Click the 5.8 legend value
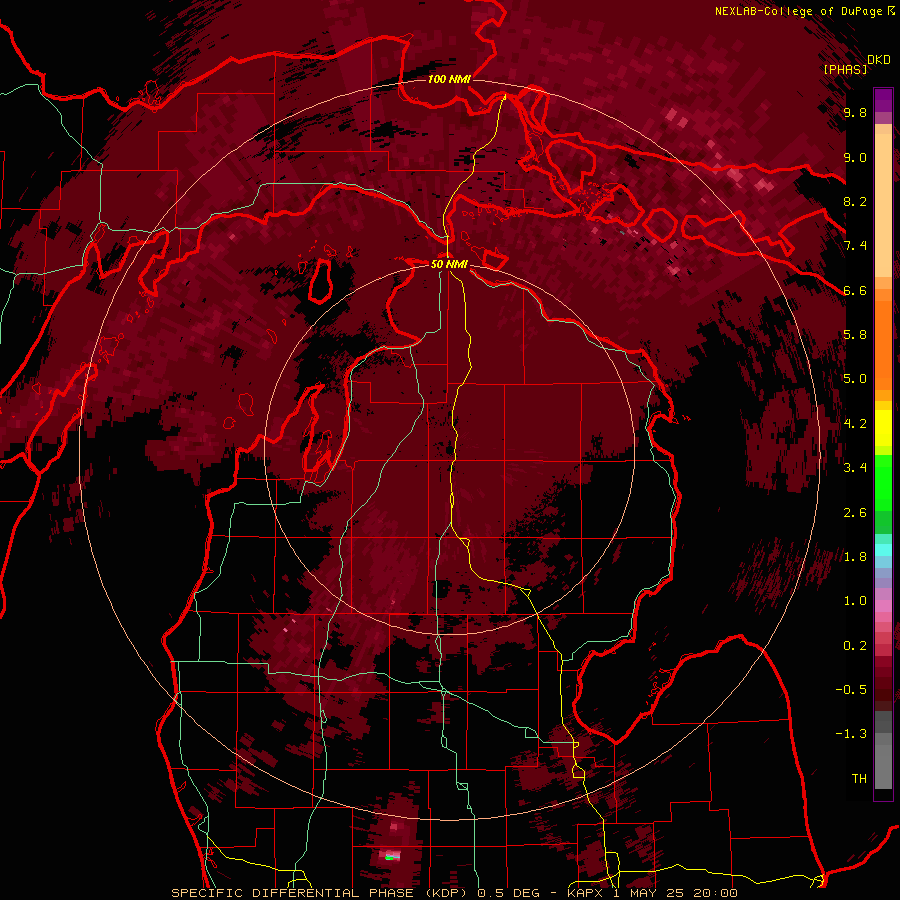The width and height of the screenshot is (900, 900). (x=855, y=335)
